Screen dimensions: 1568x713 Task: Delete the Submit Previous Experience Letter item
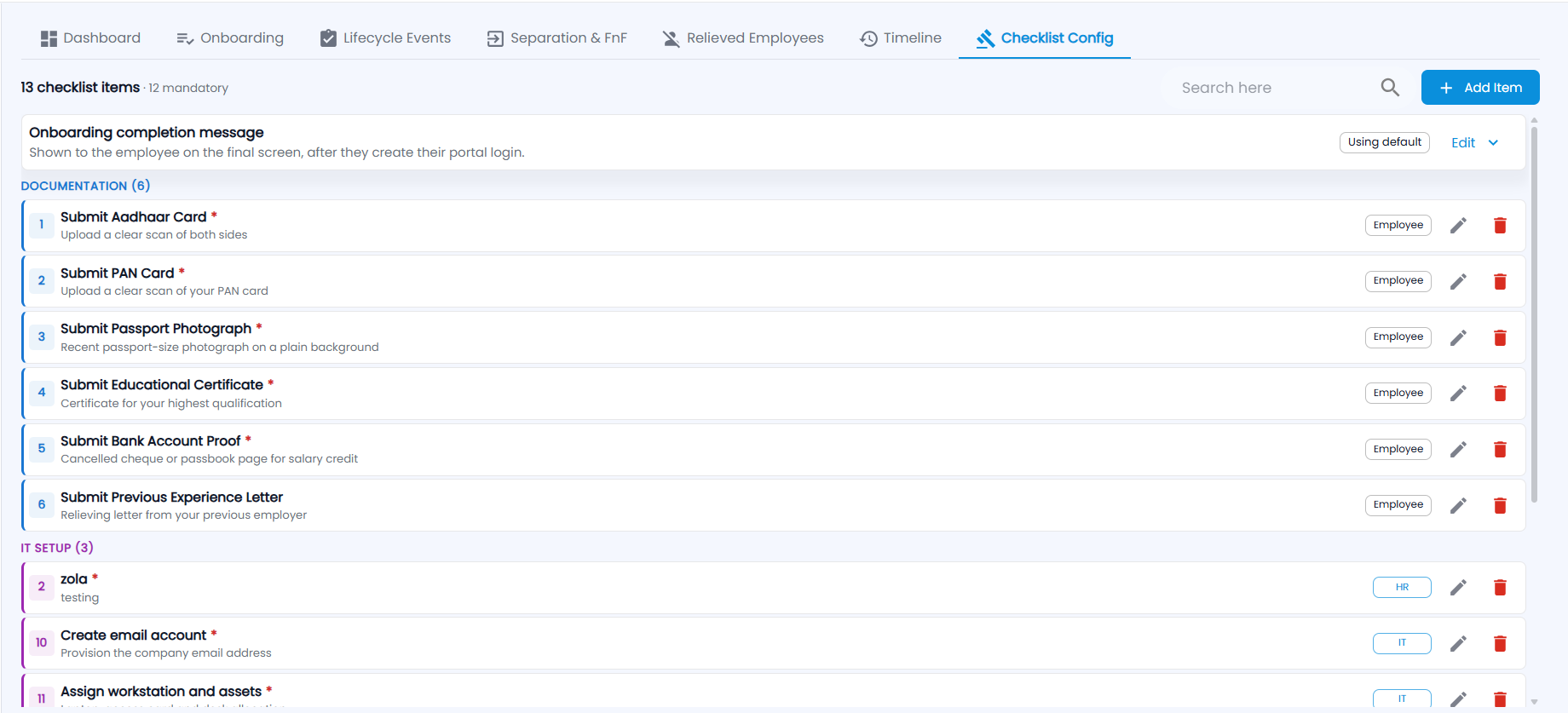pyautogui.click(x=1501, y=505)
